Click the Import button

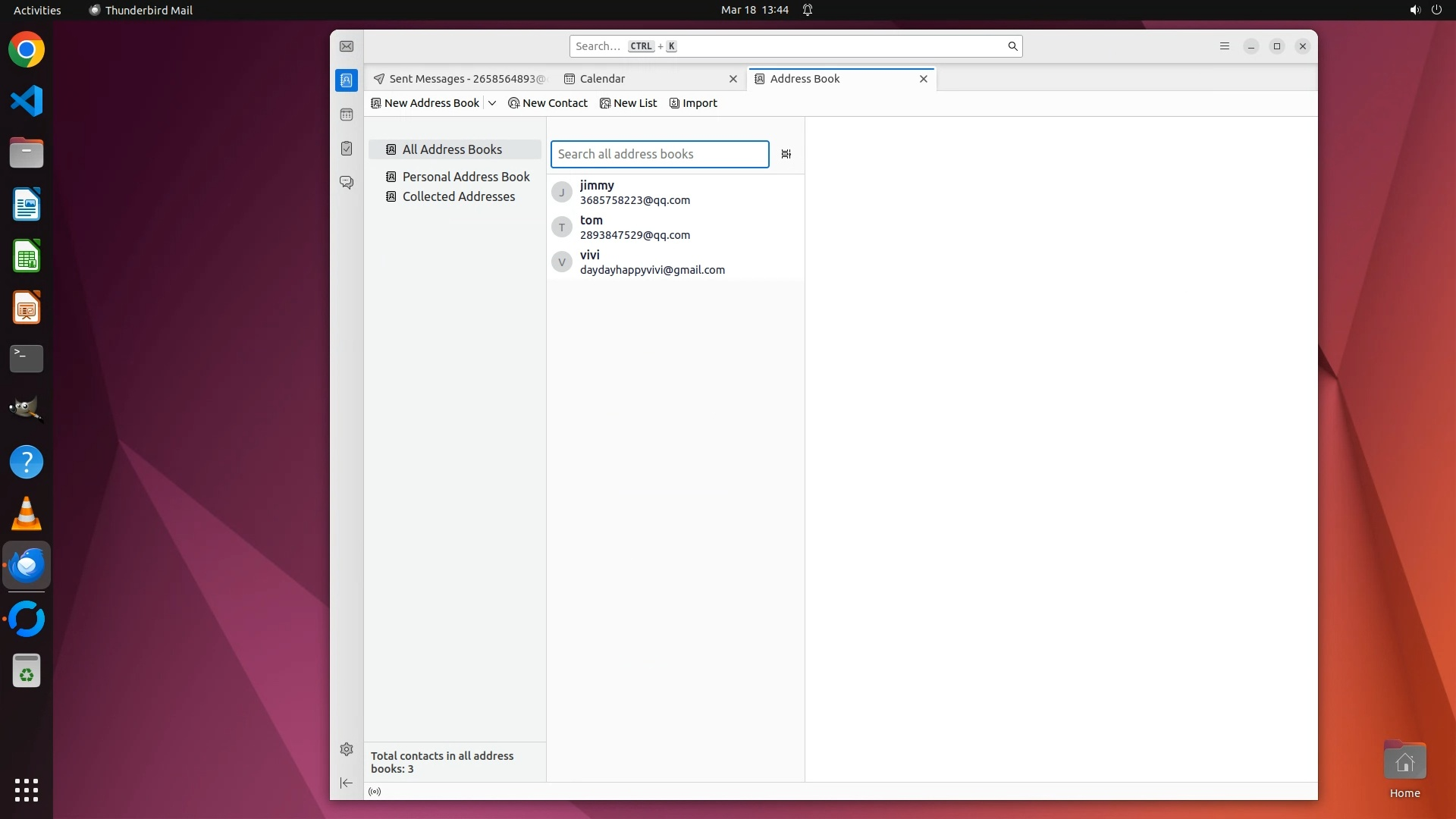point(693,103)
